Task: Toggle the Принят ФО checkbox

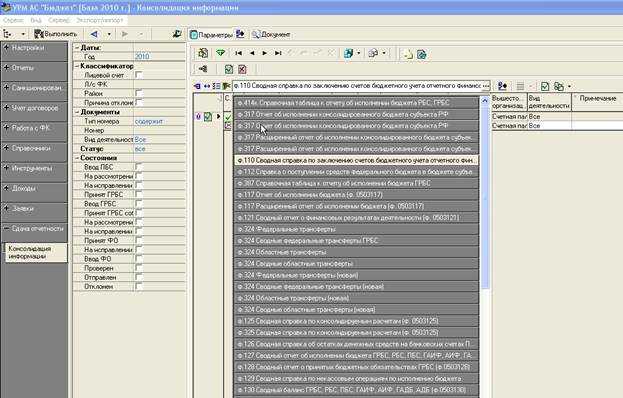Action: pos(138,240)
